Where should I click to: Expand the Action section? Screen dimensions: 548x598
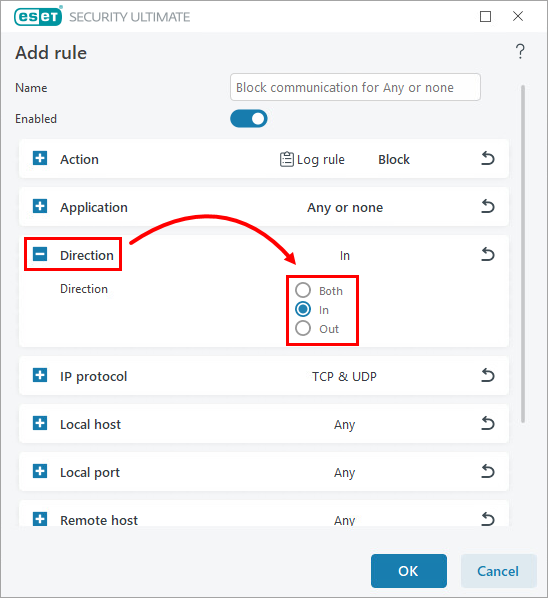click(x=40, y=158)
